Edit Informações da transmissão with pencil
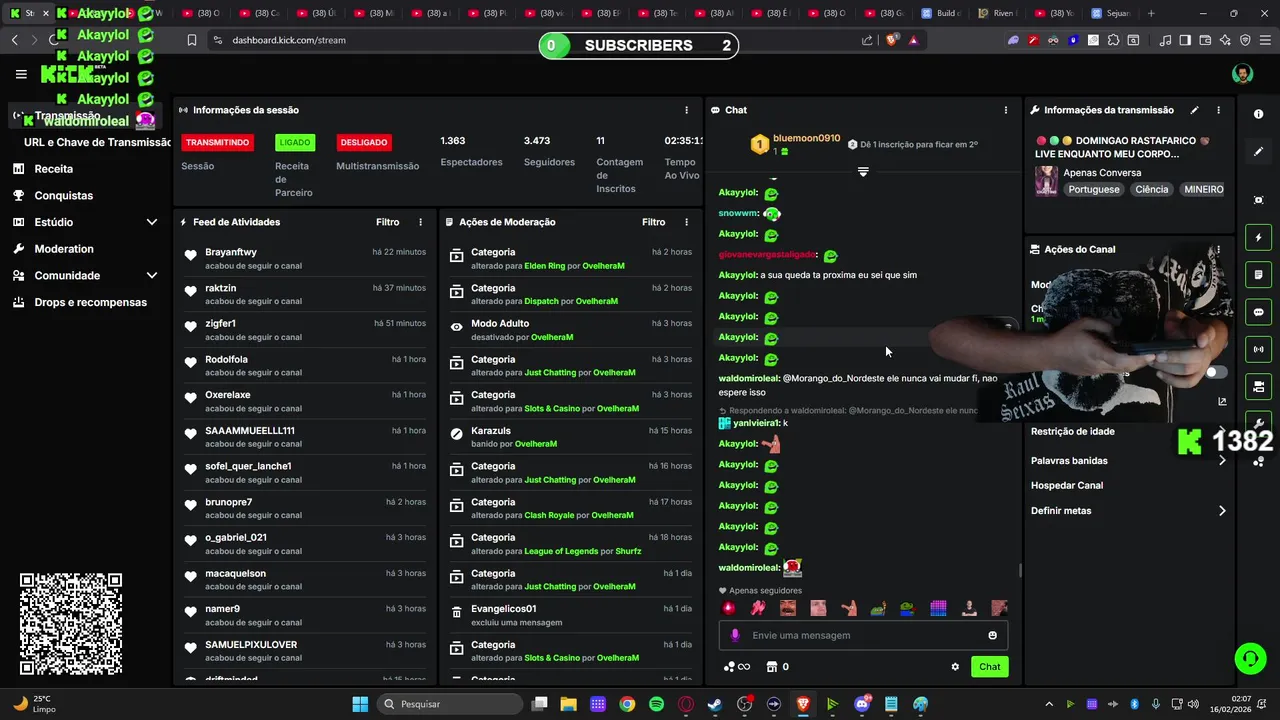This screenshot has height=720, width=1280. point(1194,110)
